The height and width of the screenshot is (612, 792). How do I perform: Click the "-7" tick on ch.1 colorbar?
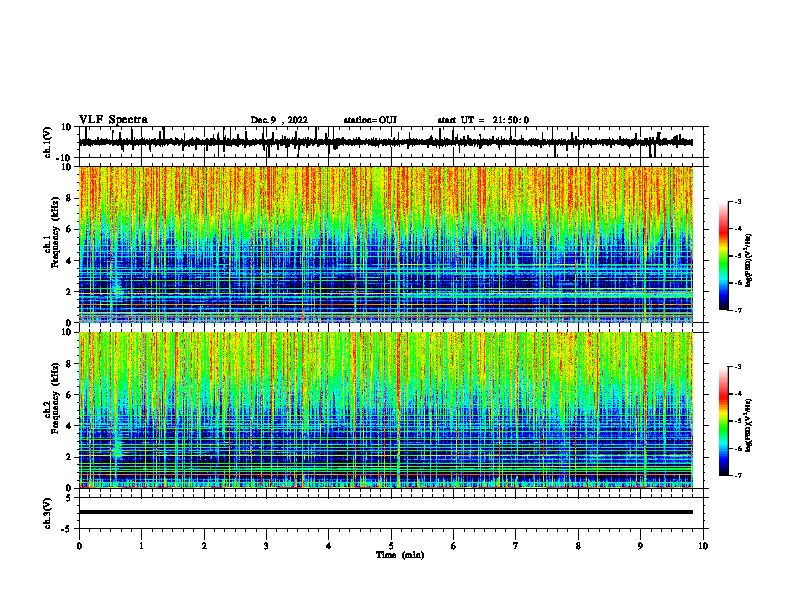pyautogui.click(x=737, y=310)
